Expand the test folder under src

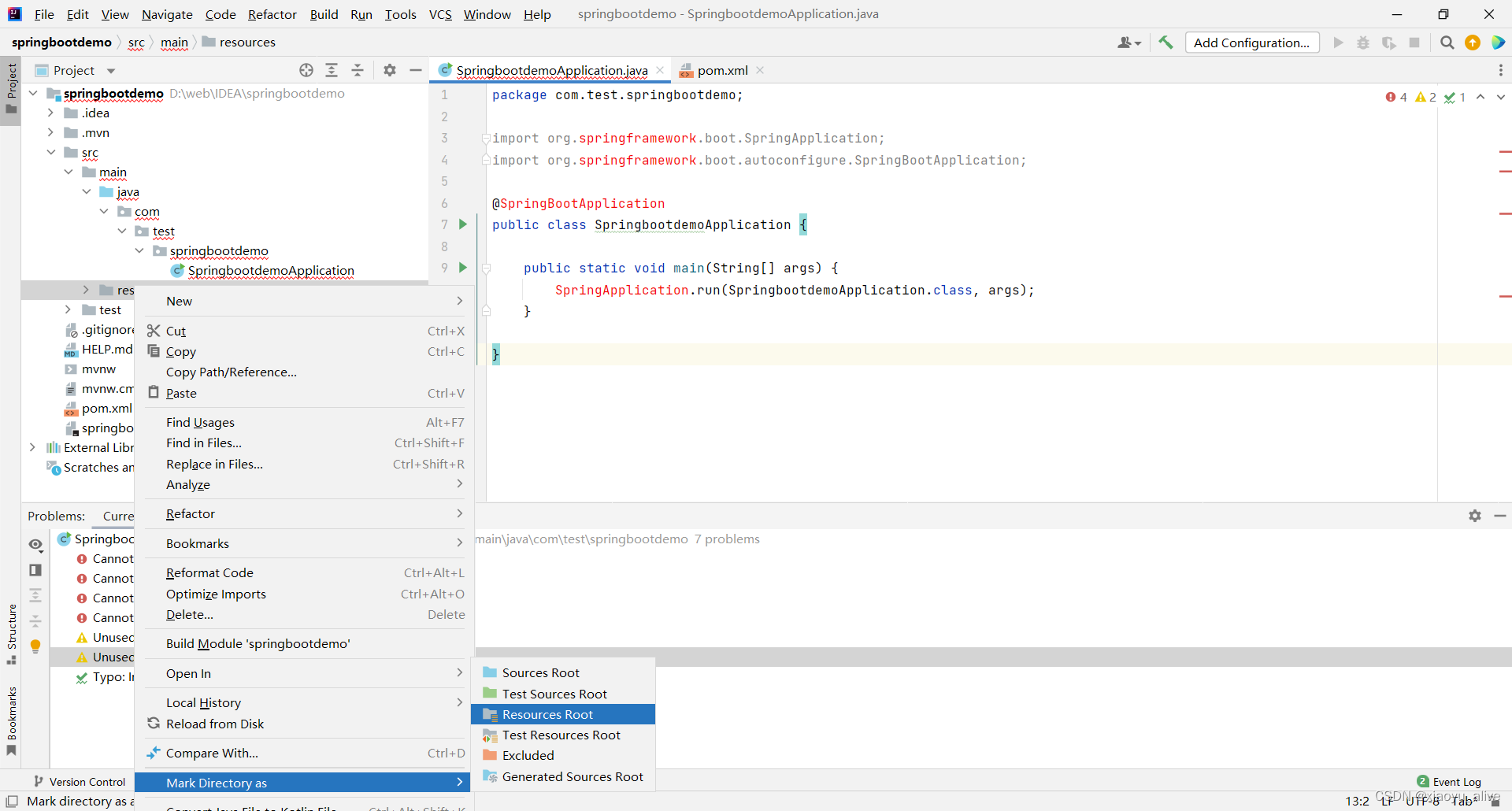tap(69, 310)
